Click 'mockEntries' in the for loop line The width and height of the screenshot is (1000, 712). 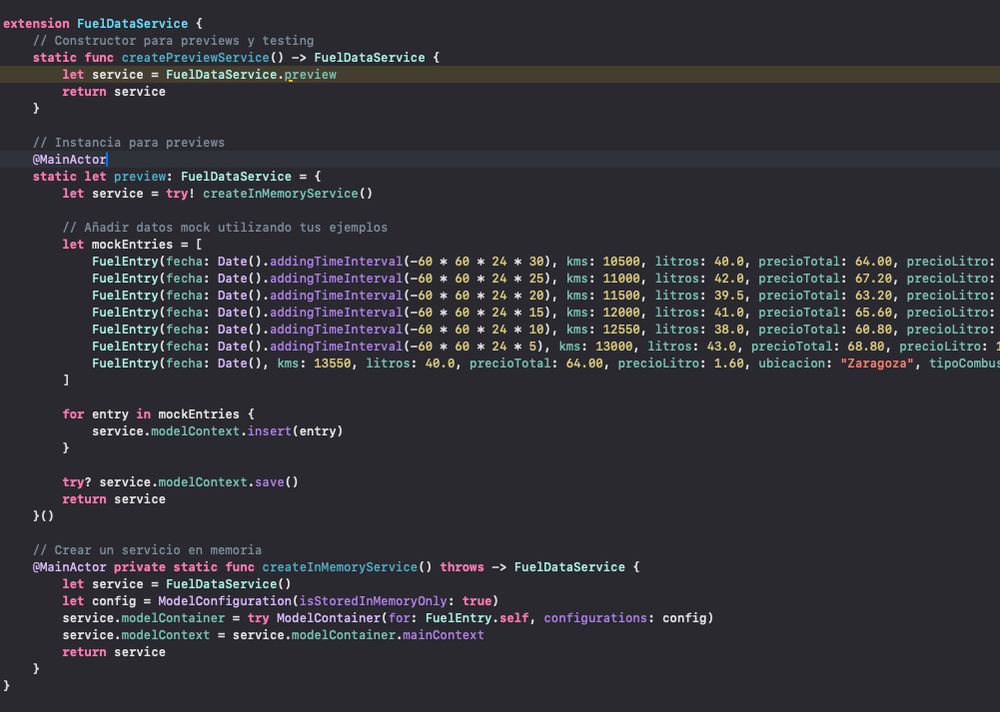pyautogui.click(x=199, y=414)
